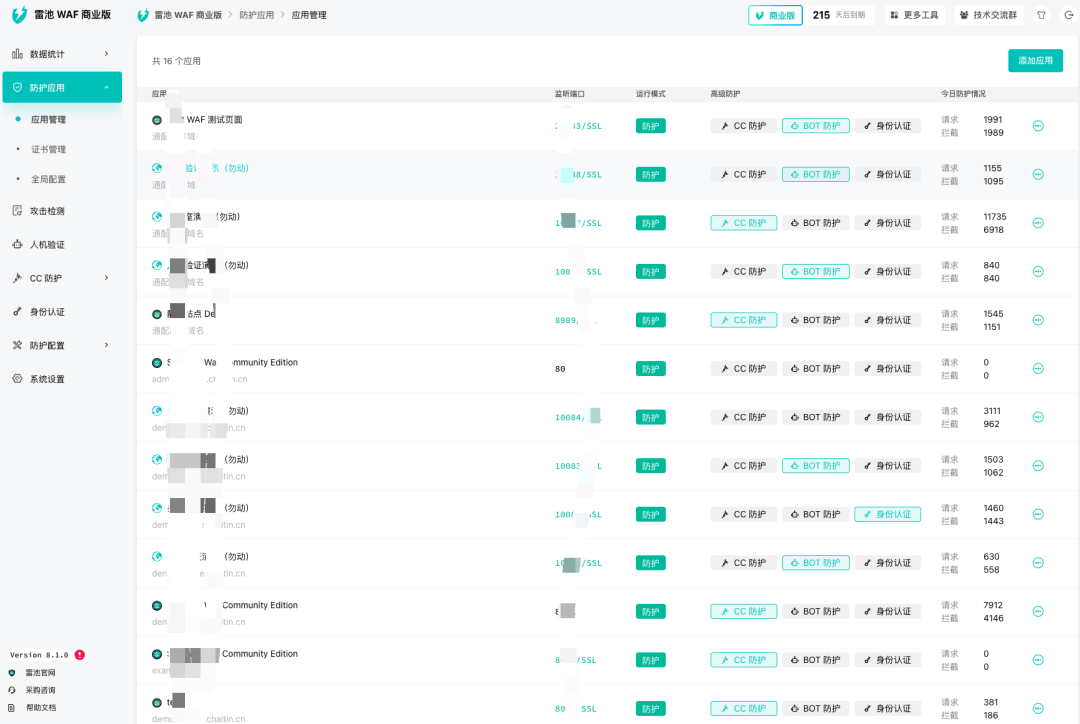Click the 215 天后到期 expiry indicator

839,15
